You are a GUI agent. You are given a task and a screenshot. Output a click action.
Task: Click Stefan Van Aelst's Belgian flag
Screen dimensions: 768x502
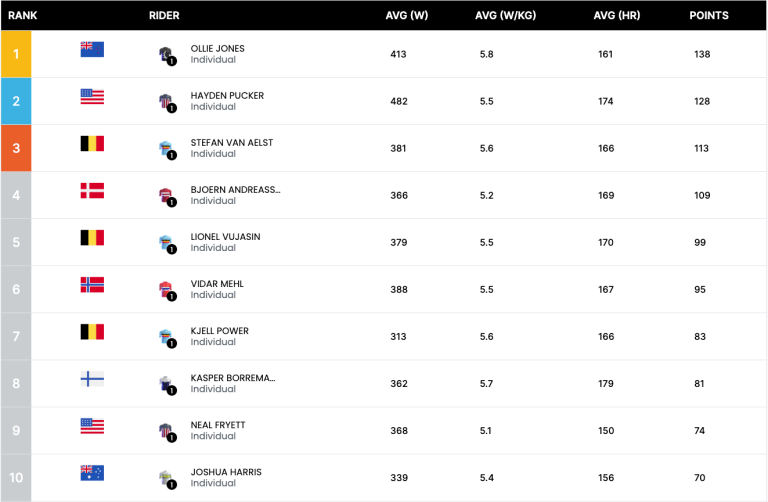click(92, 144)
